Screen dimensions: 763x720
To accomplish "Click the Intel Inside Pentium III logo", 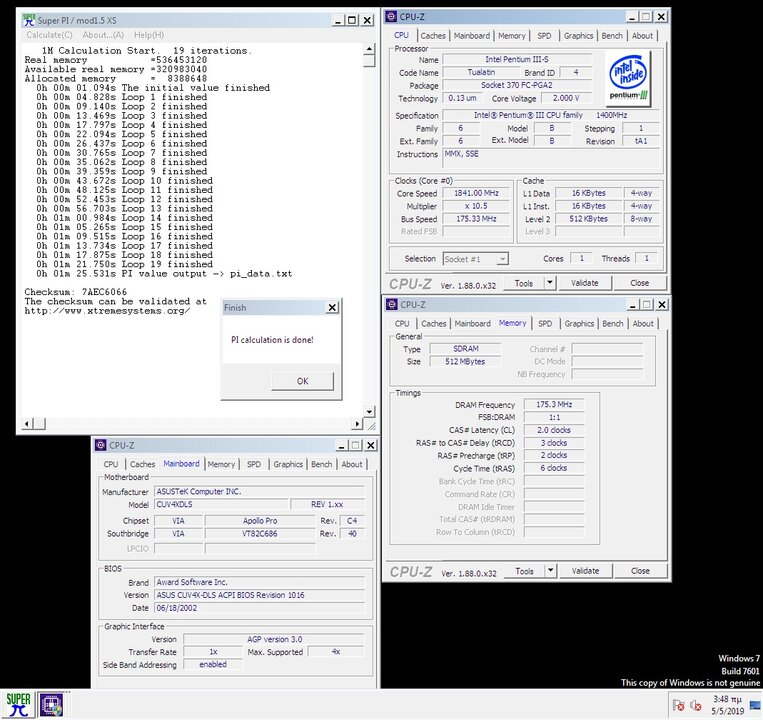I will 629,78.
